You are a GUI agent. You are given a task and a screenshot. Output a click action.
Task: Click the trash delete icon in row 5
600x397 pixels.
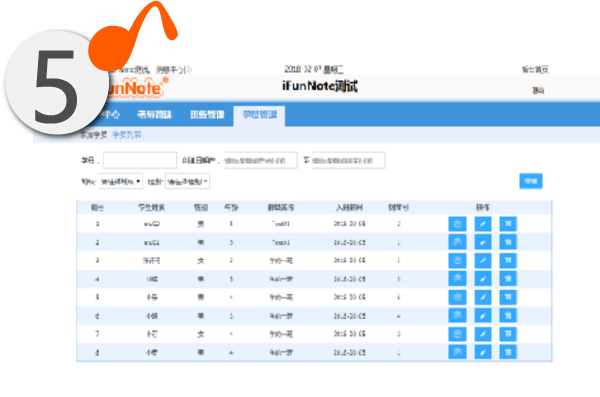508,297
